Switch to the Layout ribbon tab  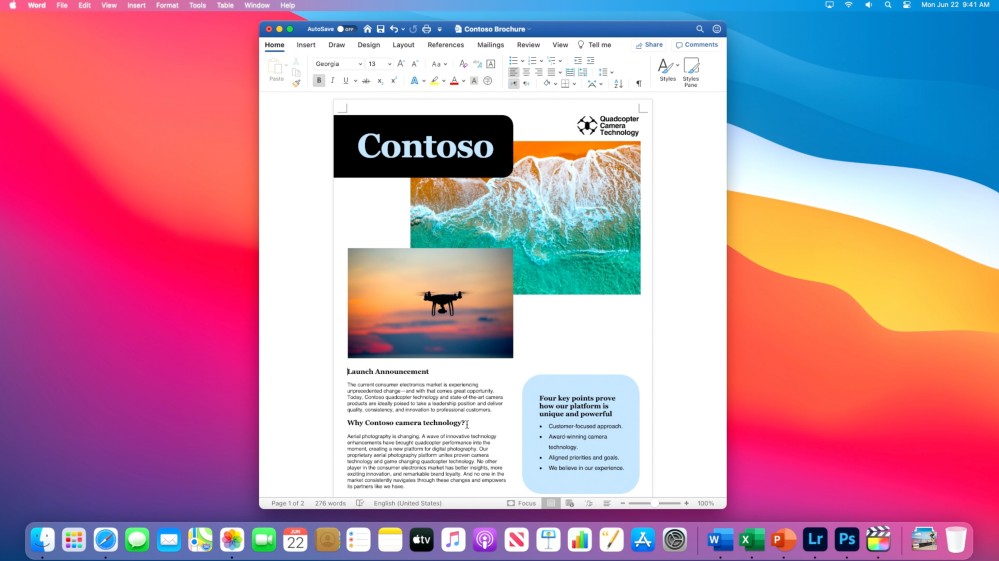tap(403, 45)
